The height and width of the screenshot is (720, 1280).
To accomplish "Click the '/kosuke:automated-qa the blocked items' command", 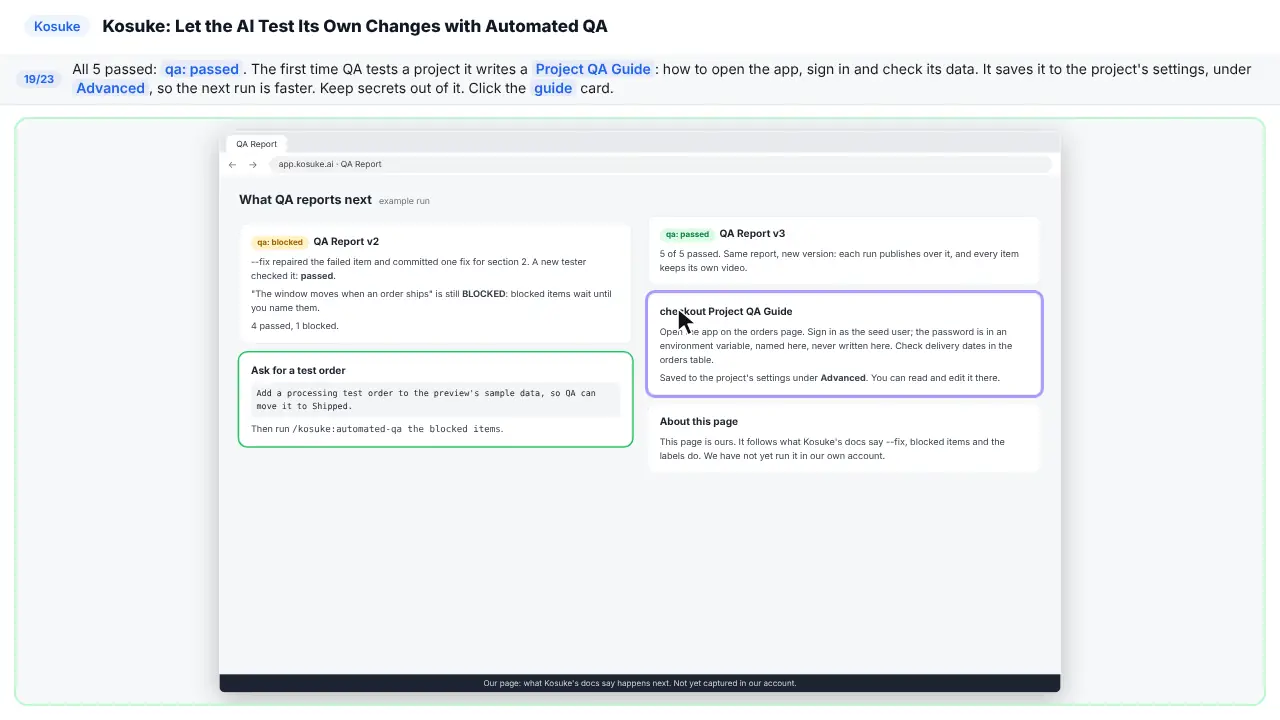I will tap(398, 429).
